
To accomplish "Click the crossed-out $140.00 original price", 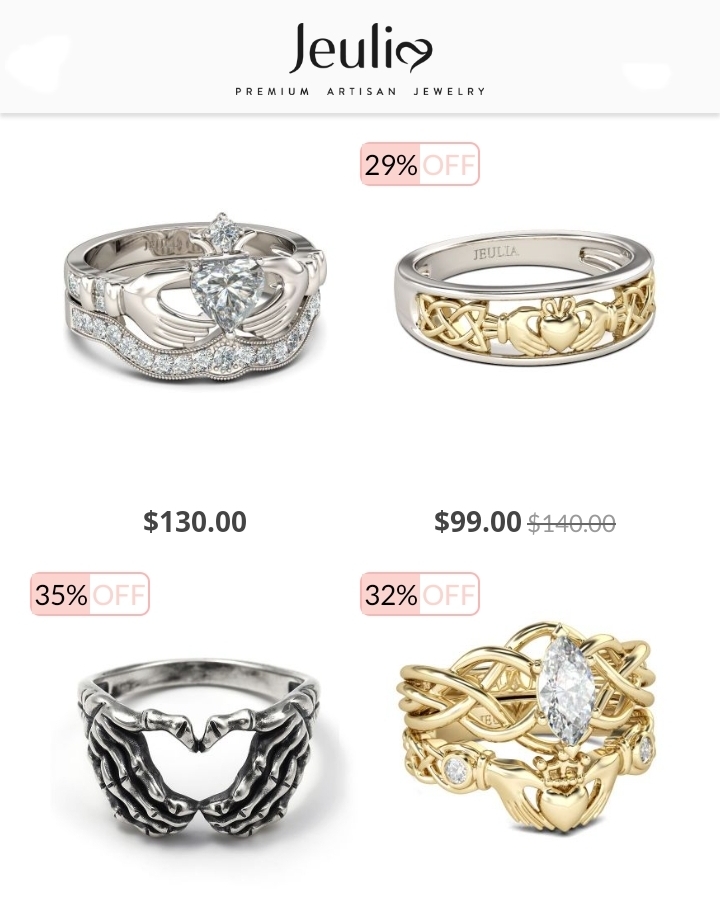I will (572, 523).
